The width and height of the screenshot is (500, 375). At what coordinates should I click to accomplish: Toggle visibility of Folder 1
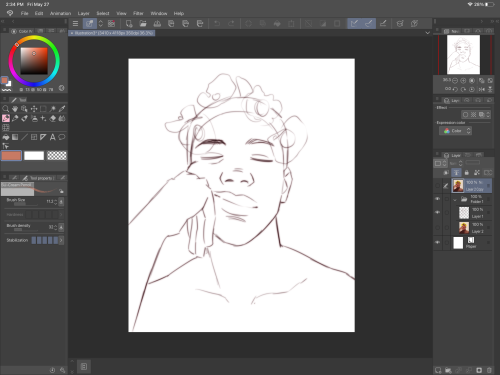pos(437,199)
